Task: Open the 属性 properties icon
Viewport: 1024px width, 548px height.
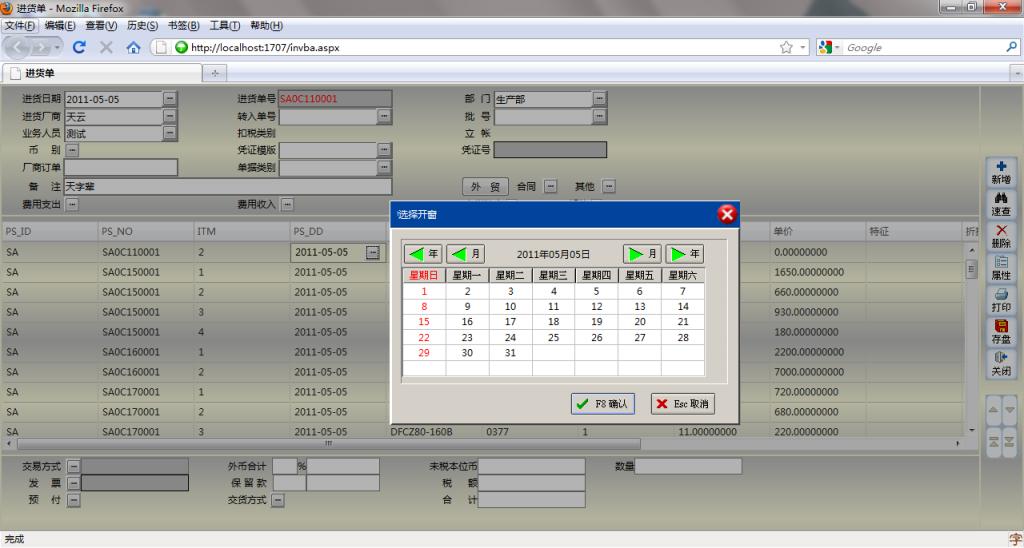Action: click(1000, 268)
